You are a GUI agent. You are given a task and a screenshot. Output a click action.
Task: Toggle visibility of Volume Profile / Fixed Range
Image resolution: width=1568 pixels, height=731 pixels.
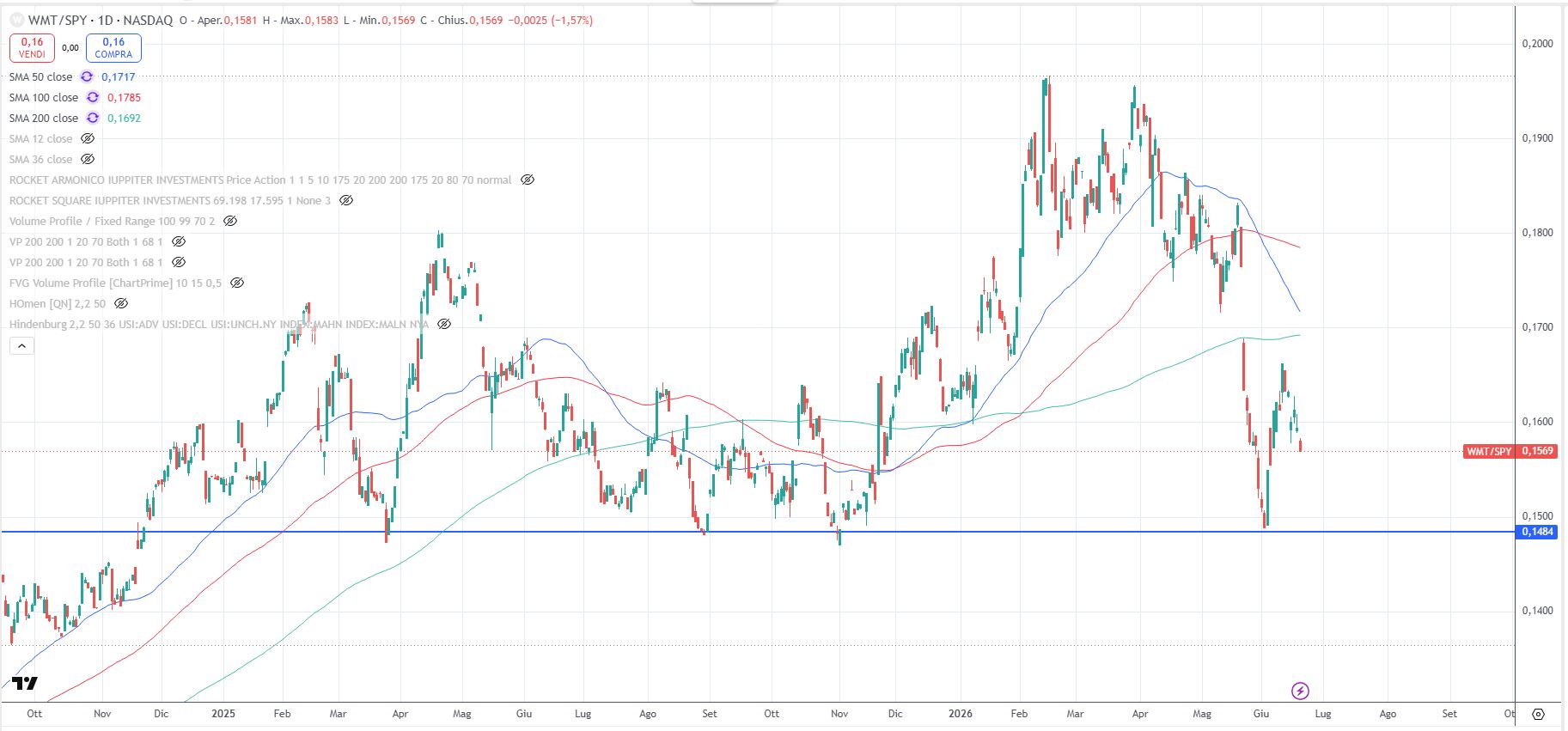pyautogui.click(x=230, y=221)
